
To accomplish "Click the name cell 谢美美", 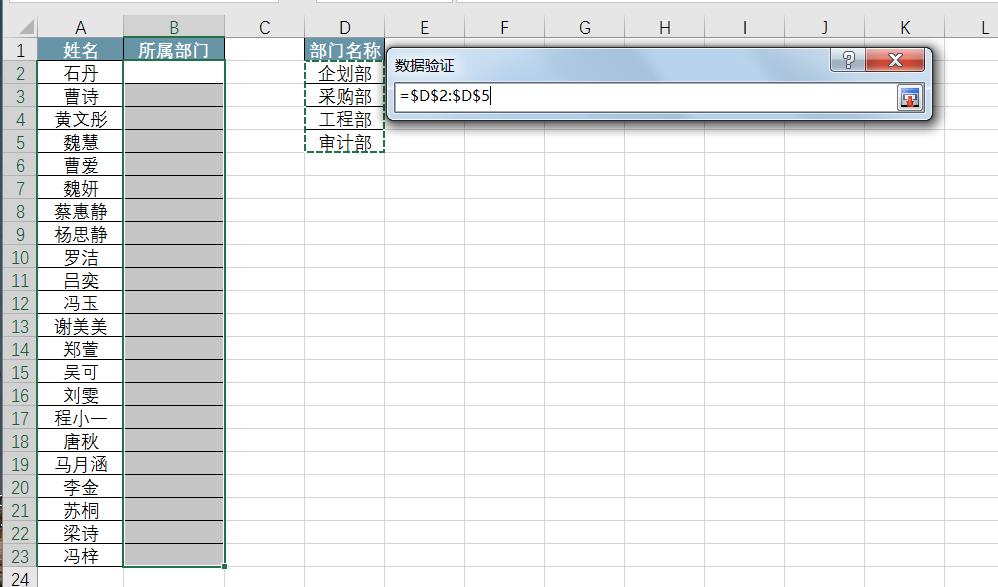I will coord(80,326).
